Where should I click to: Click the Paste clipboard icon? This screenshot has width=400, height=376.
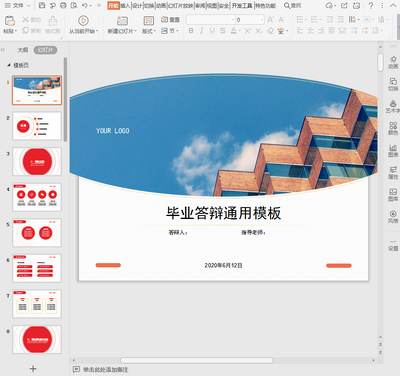pos(10,21)
